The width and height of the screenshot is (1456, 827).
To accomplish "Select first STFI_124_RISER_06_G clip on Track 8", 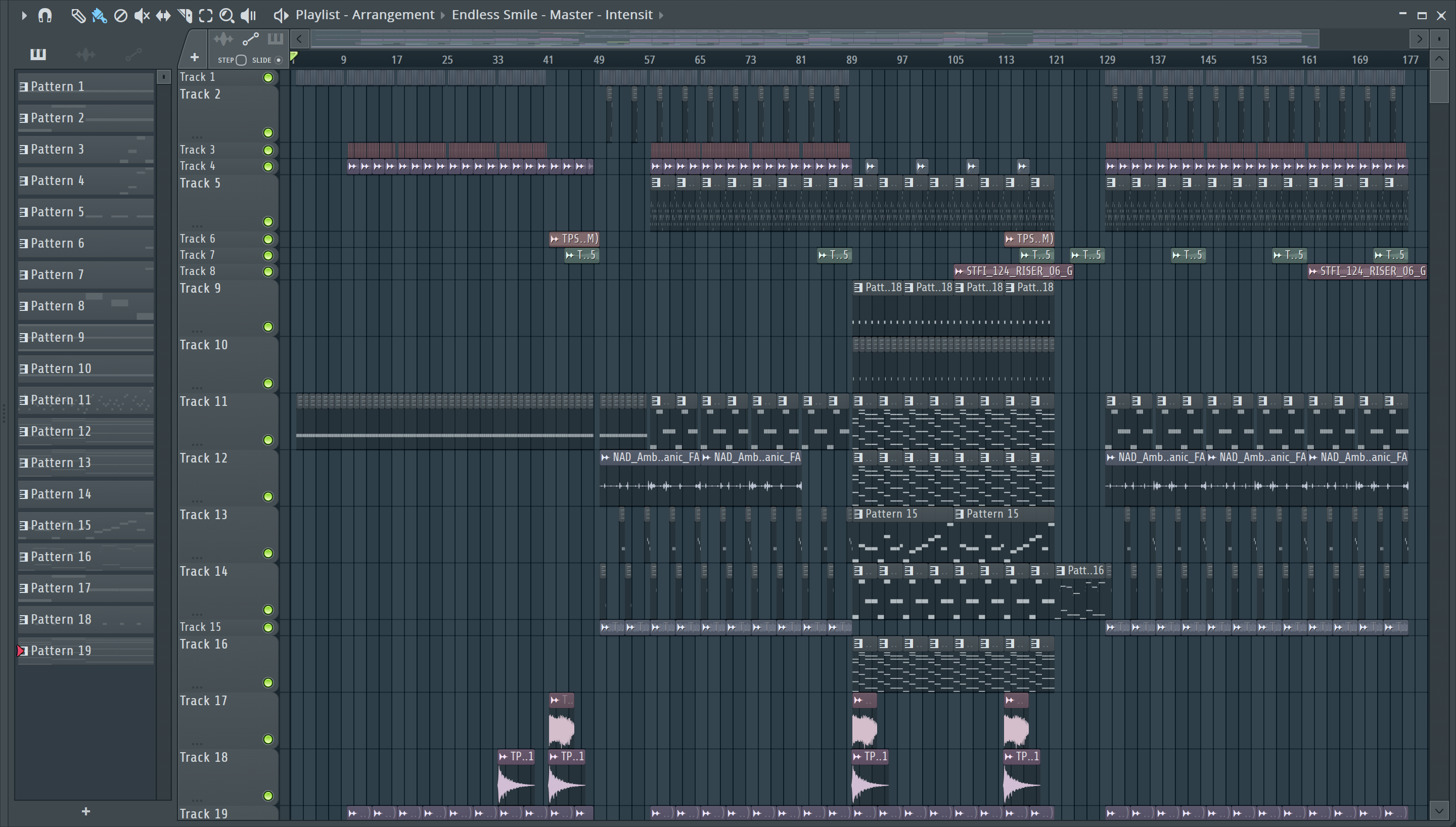I will pyautogui.click(x=1014, y=271).
